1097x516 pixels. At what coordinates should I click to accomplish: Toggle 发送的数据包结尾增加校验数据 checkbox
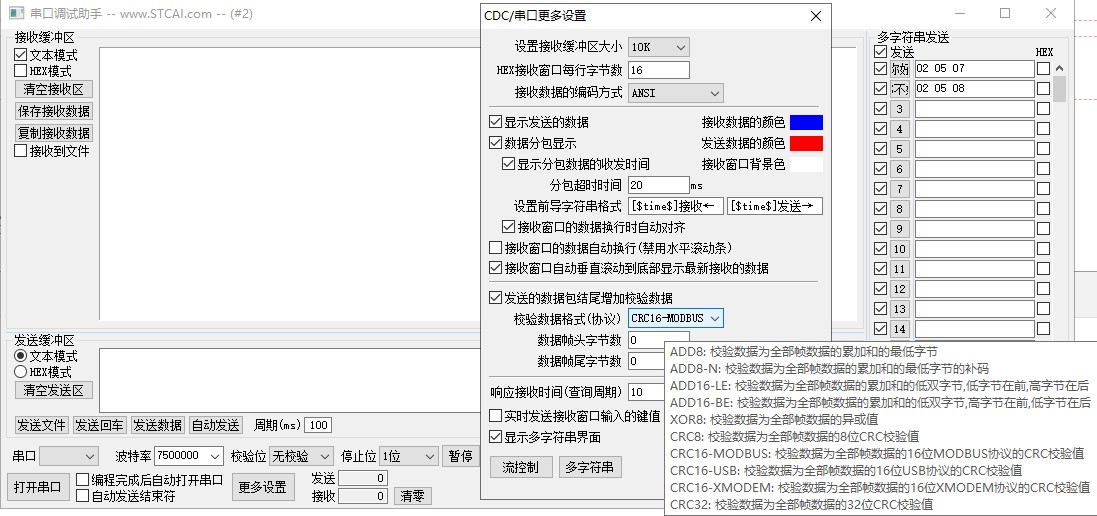click(x=495, y=298)
